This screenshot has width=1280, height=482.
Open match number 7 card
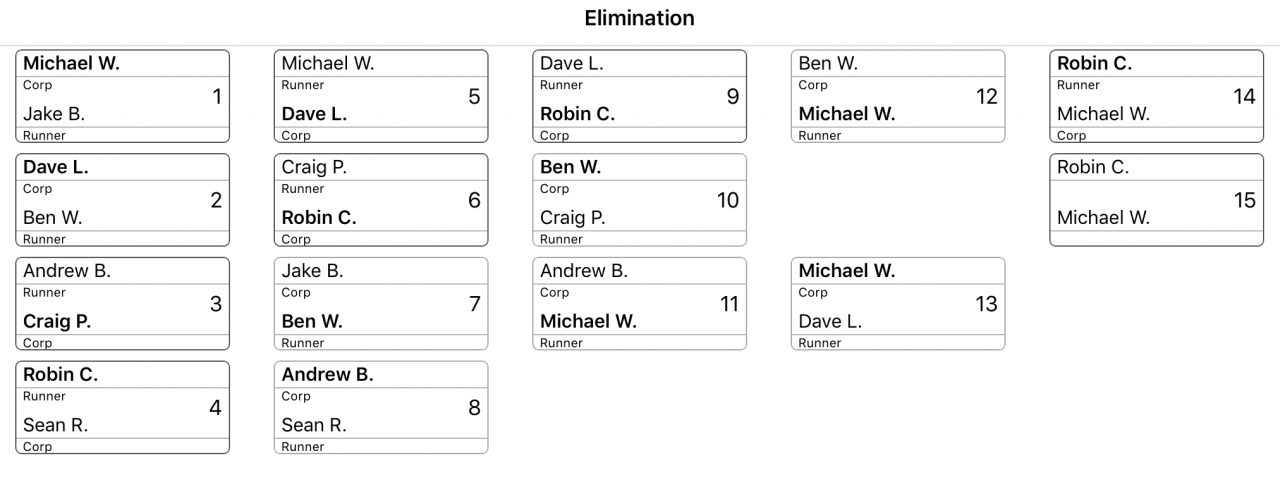coord(381,304)
